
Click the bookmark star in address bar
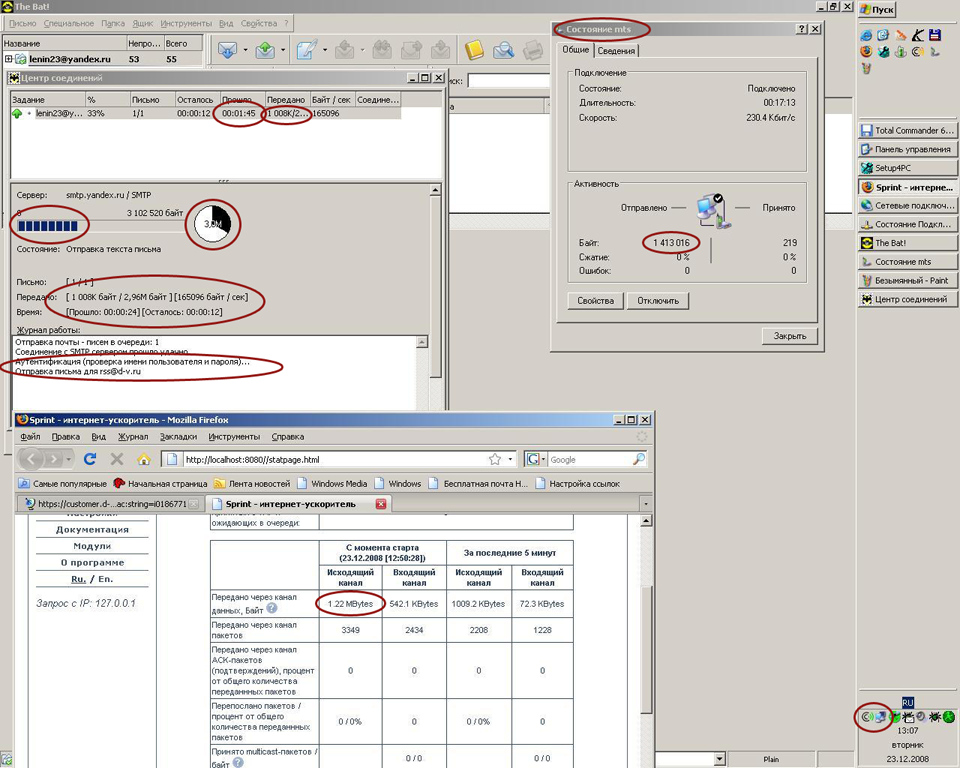click(x=495, y=459)
